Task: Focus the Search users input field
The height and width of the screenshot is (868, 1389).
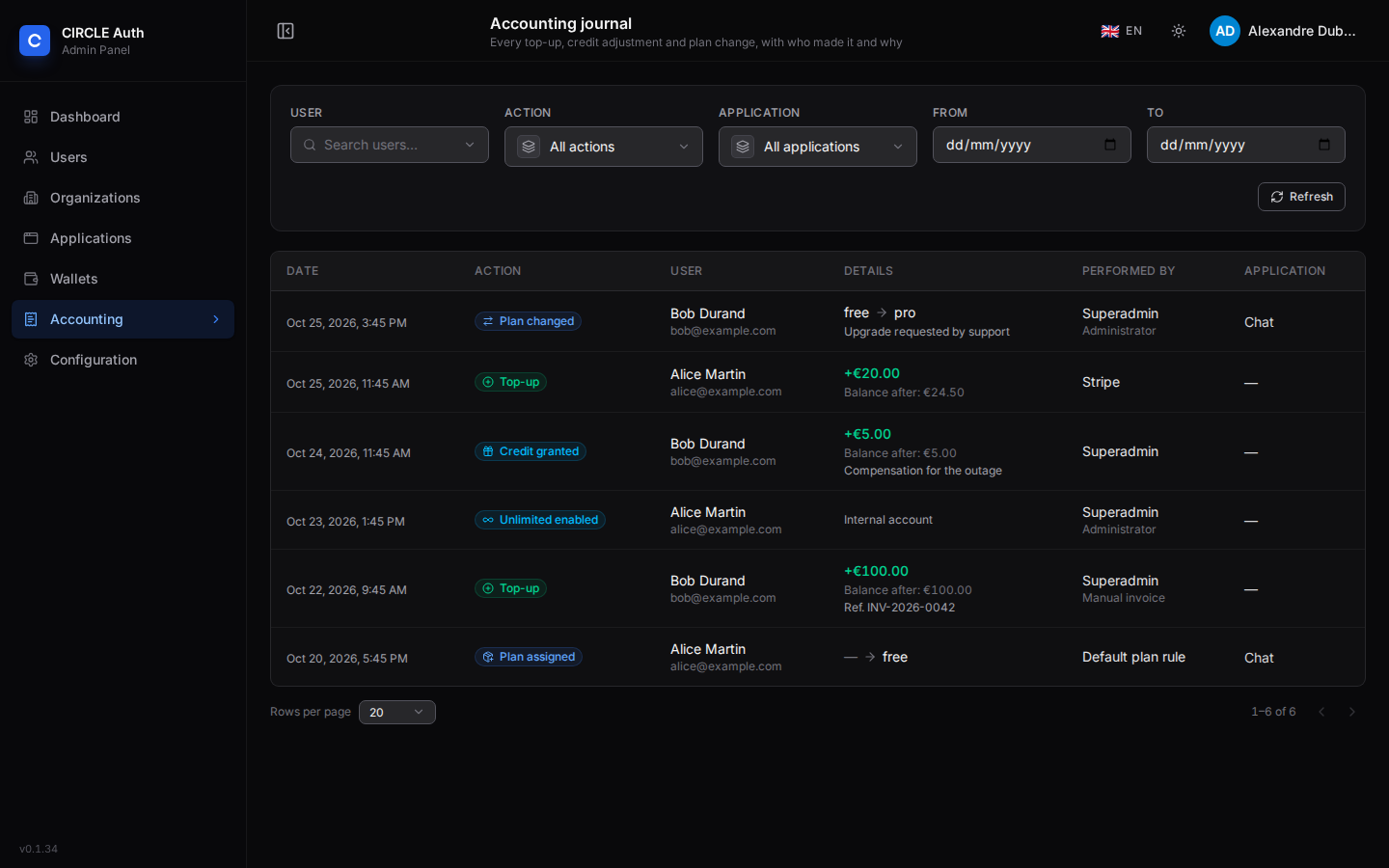Action: 390,145
